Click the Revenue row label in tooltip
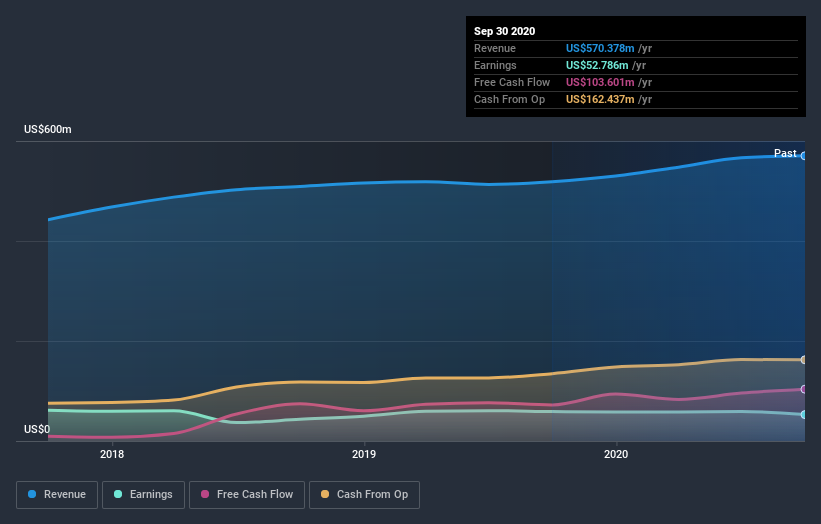 [495, 48]
